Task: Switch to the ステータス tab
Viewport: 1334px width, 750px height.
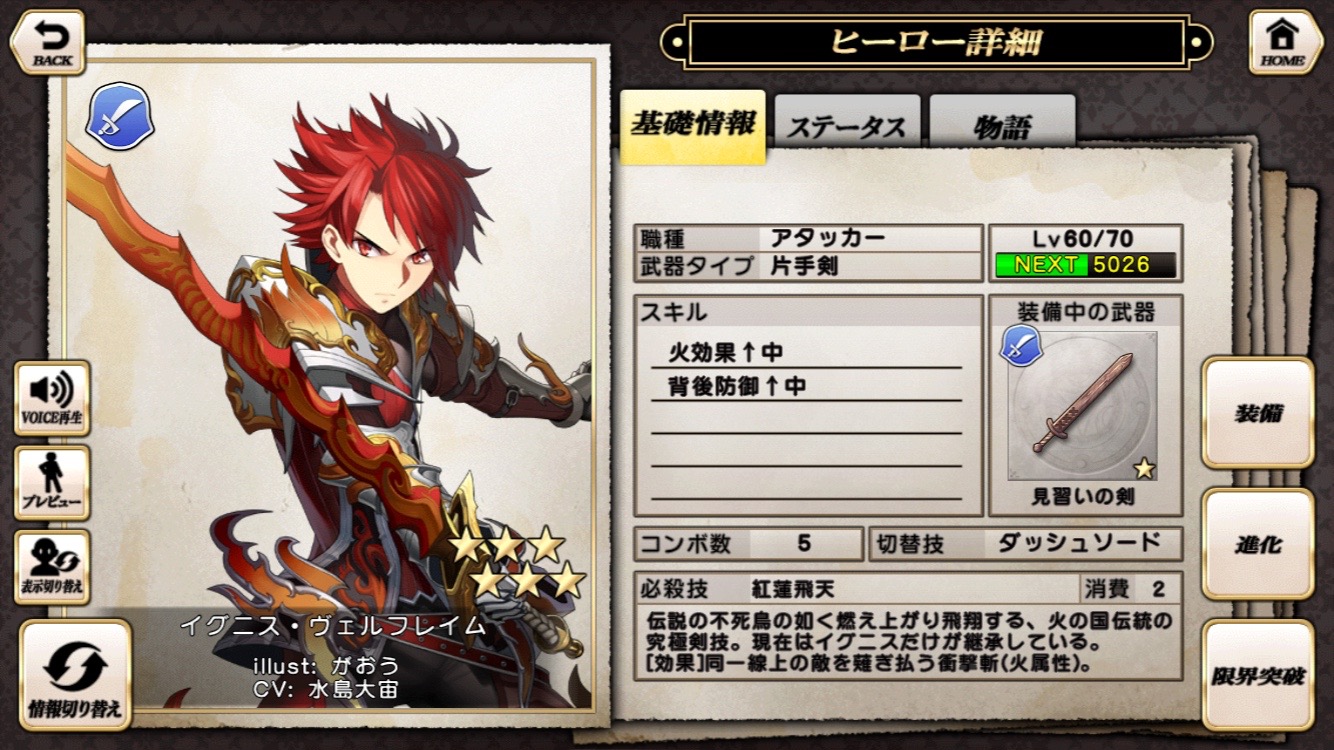Action: (847, 128)
